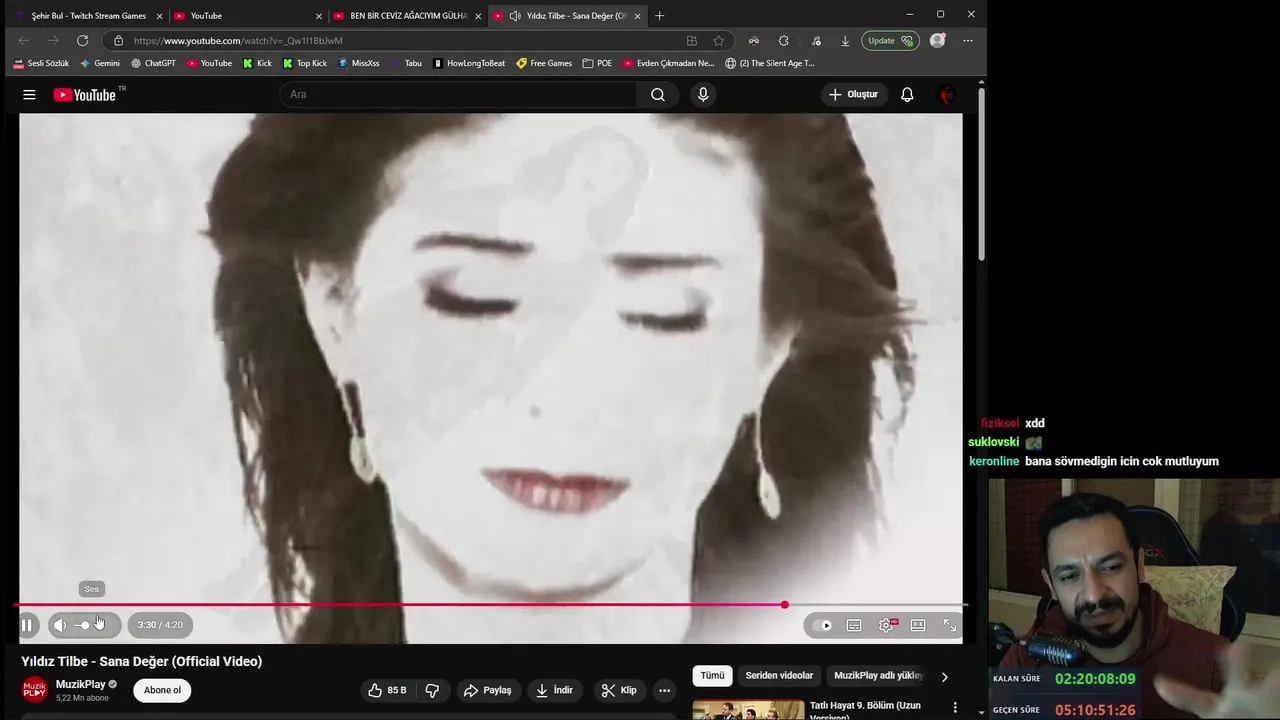Click the page vertical scrollbar
The width and height of the screenshot is (1280, 720).
click(x=981, y=175)
